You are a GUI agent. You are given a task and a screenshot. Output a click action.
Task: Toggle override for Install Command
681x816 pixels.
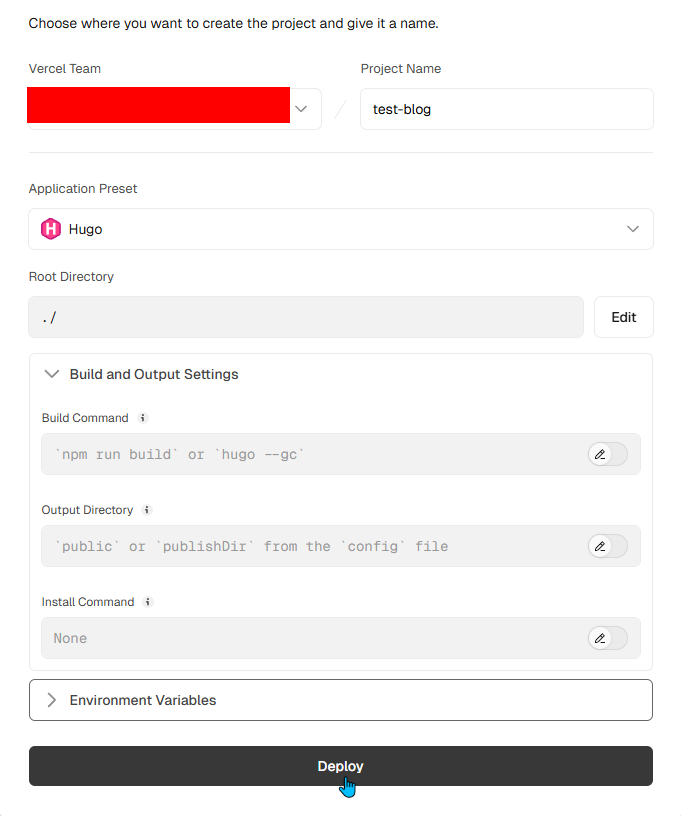pyautogui.click(x=608, y=639)
